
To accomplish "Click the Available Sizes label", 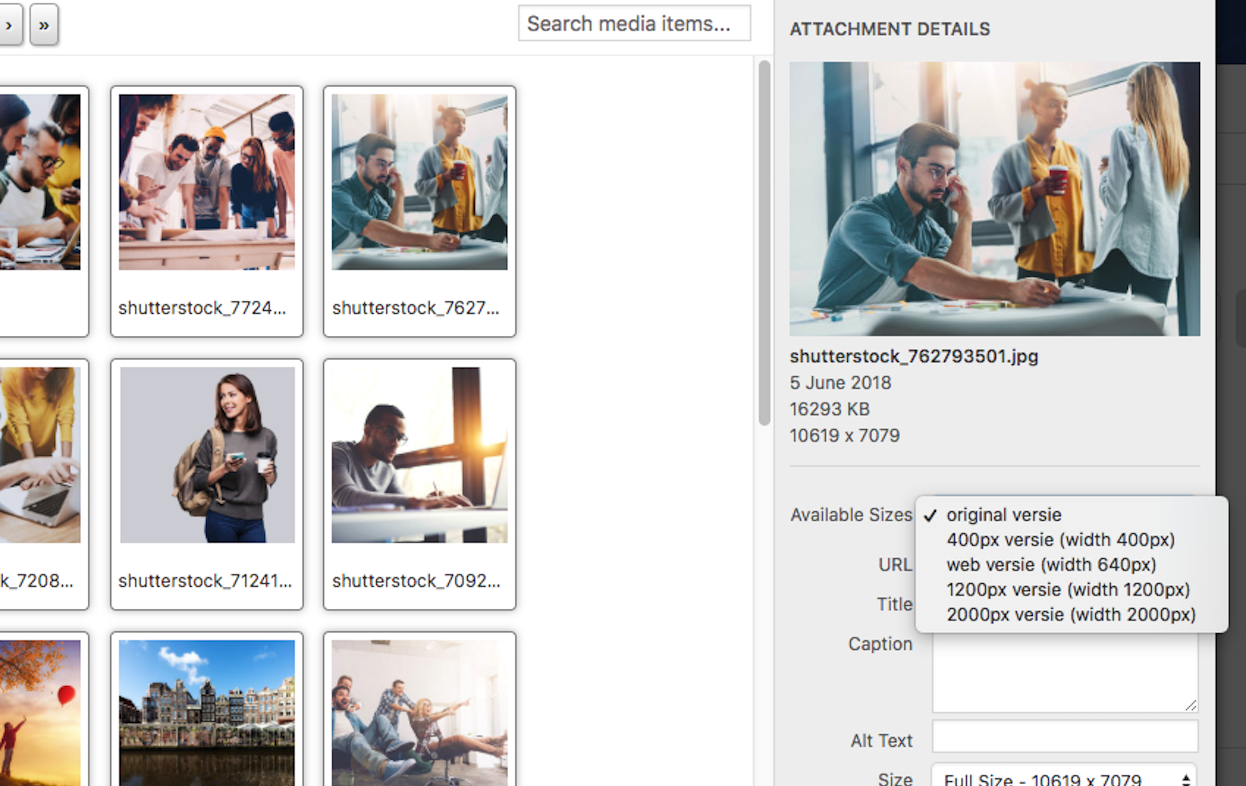I will coord(851,515).
